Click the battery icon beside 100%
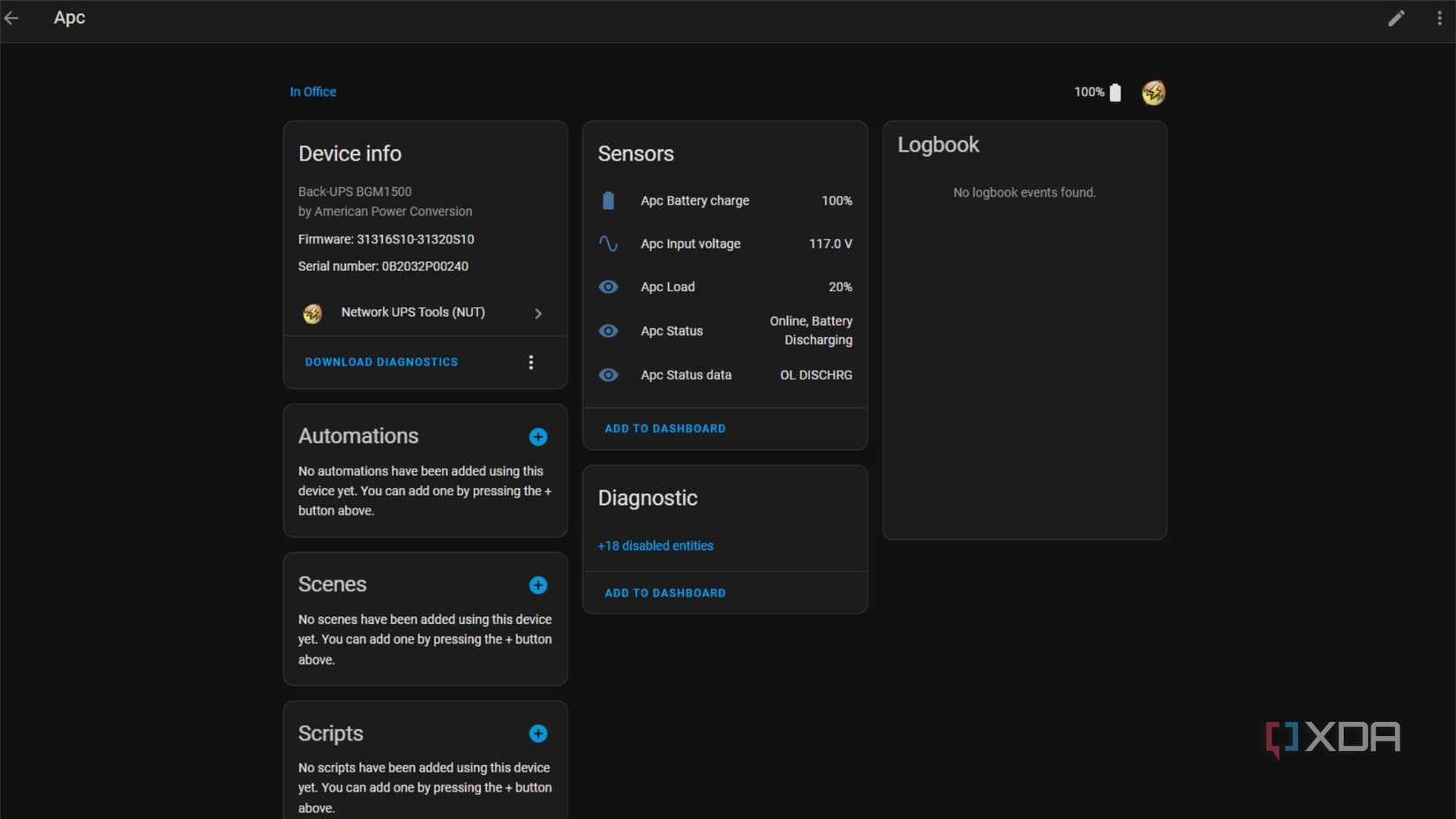Image resolution: width=1456 pixels, height=819 pixels. point(1115,93)
